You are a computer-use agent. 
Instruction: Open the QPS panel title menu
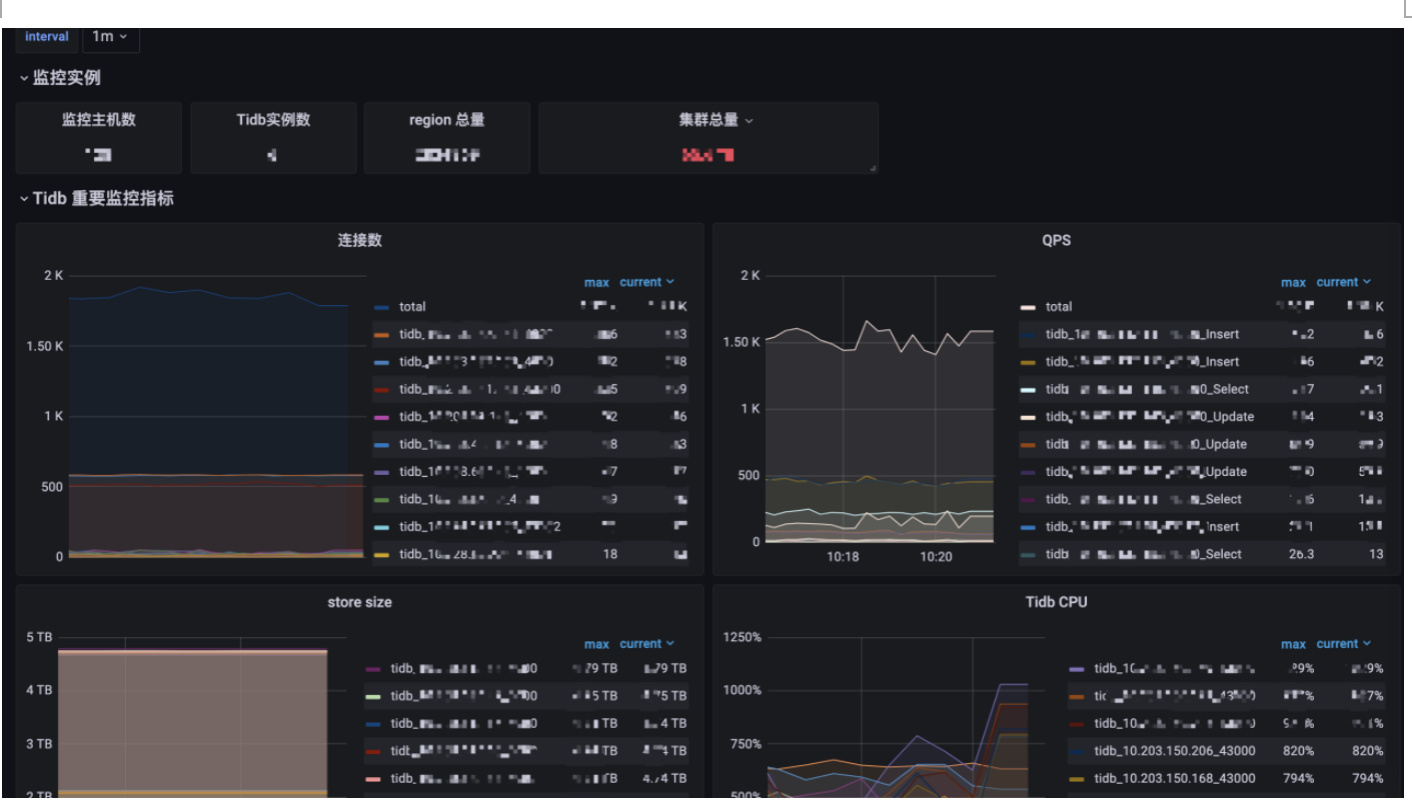(1056, 241)
